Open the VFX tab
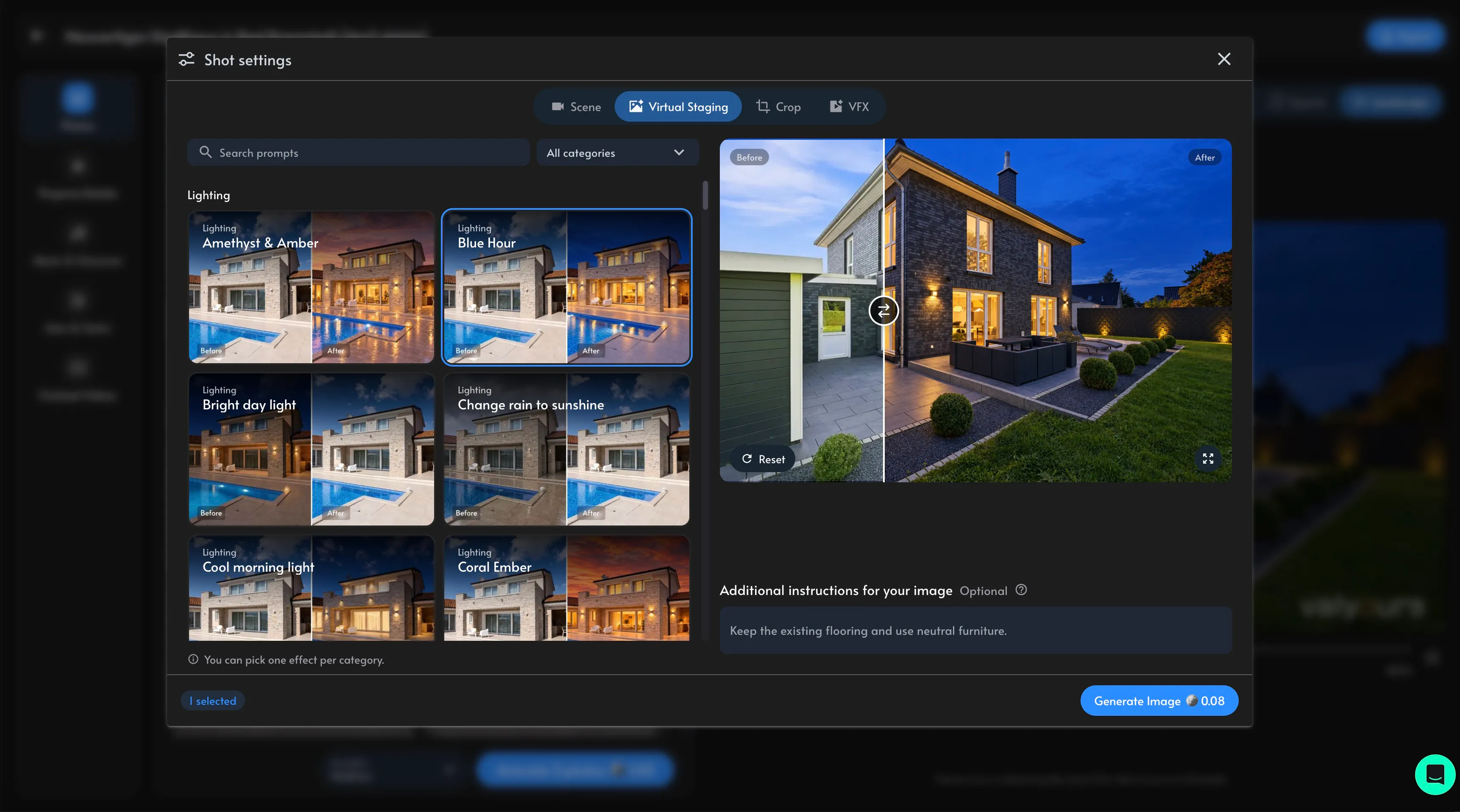 (848, 106)
